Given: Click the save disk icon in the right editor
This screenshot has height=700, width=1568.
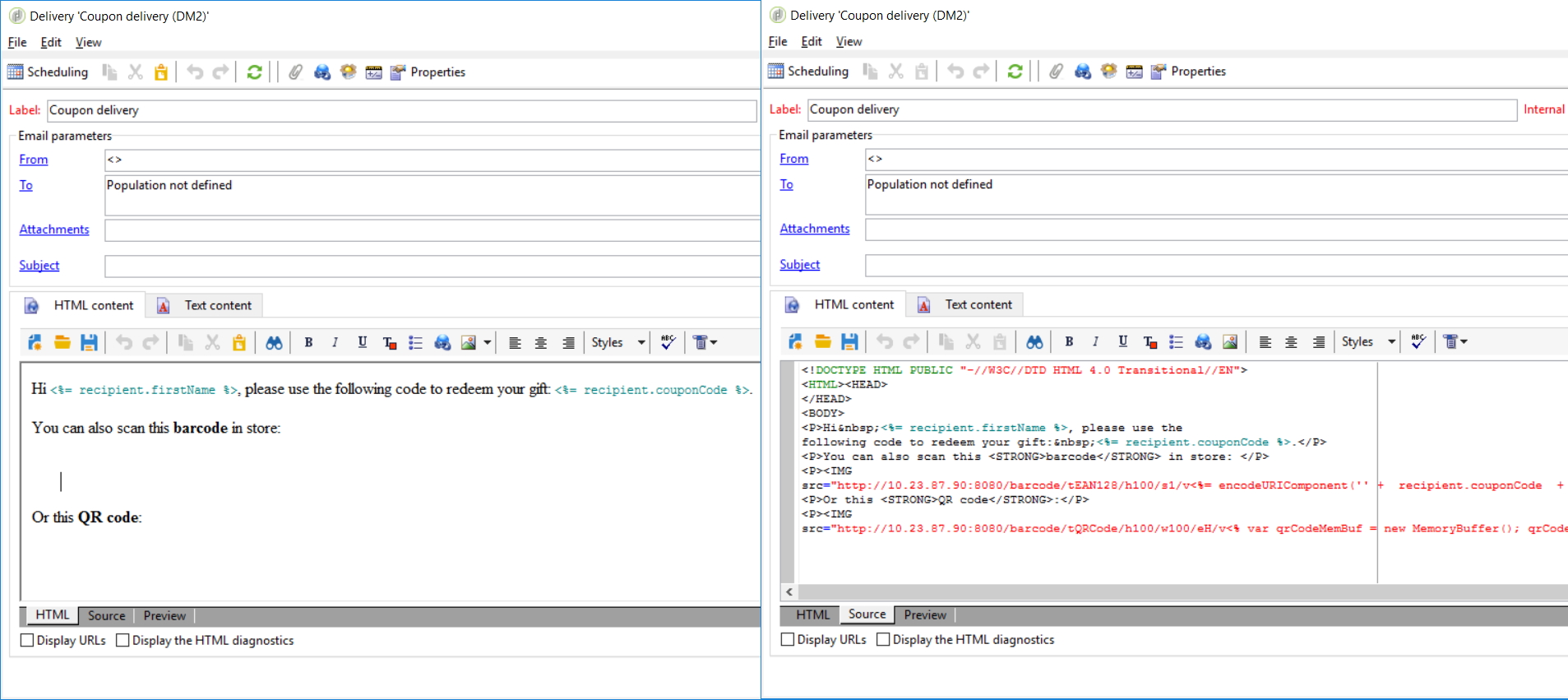Looking at the screenshot, I should 849,342.
